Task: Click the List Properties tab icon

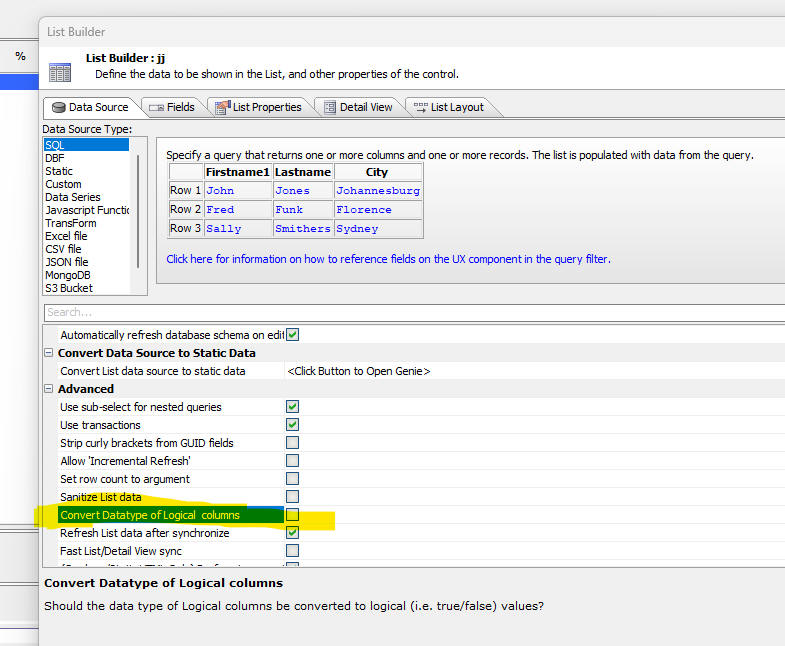Action: 223,107
